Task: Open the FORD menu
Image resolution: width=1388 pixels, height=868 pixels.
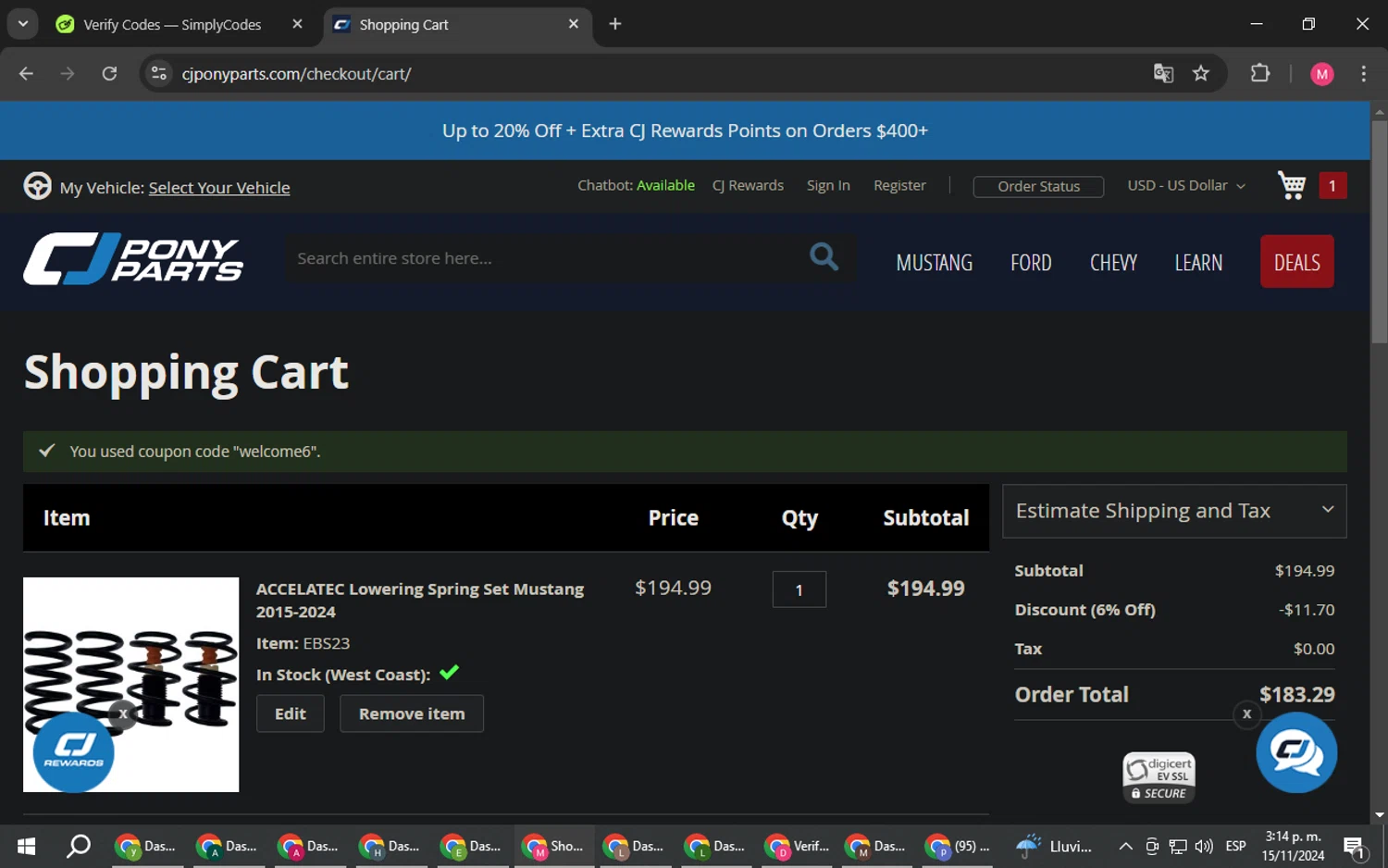Action: (1031, 263)
